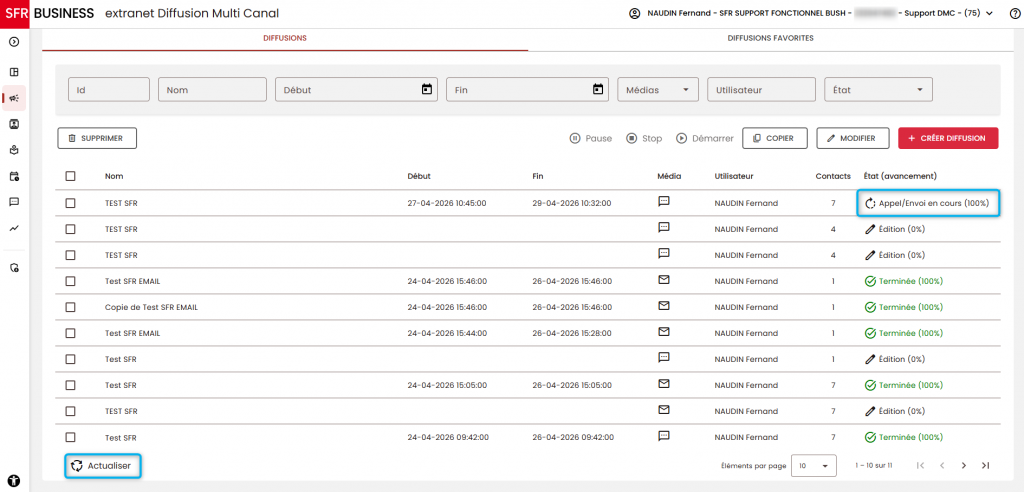Screen dimensions: 1024x492
Task: Check the TEST SFR row starting 27-04-2026
Action: tap(71, 203)
